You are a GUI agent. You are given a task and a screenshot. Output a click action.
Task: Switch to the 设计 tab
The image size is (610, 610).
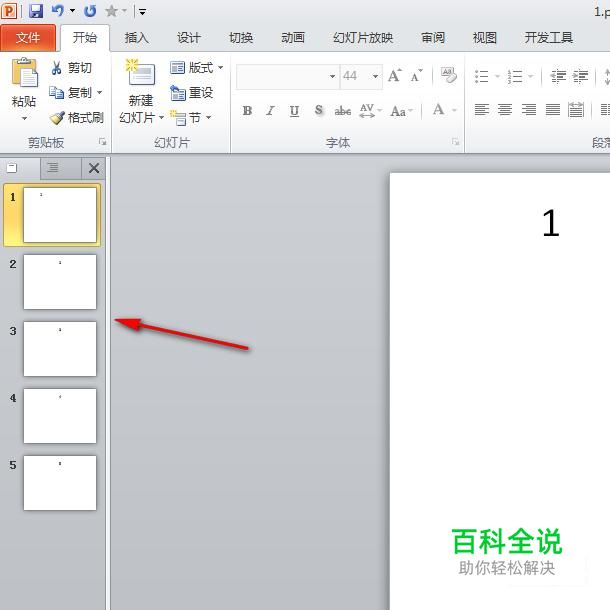point(189,38)
